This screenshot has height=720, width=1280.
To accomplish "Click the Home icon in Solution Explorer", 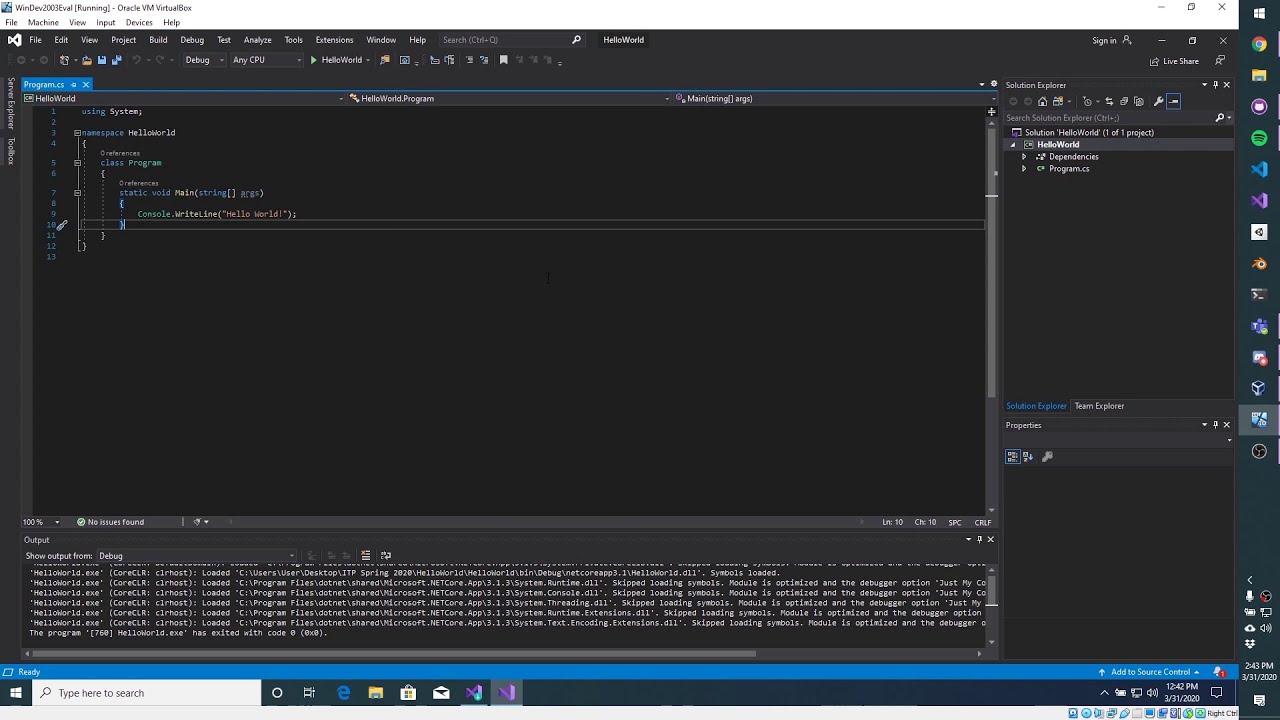I will tap(1042, 101).
